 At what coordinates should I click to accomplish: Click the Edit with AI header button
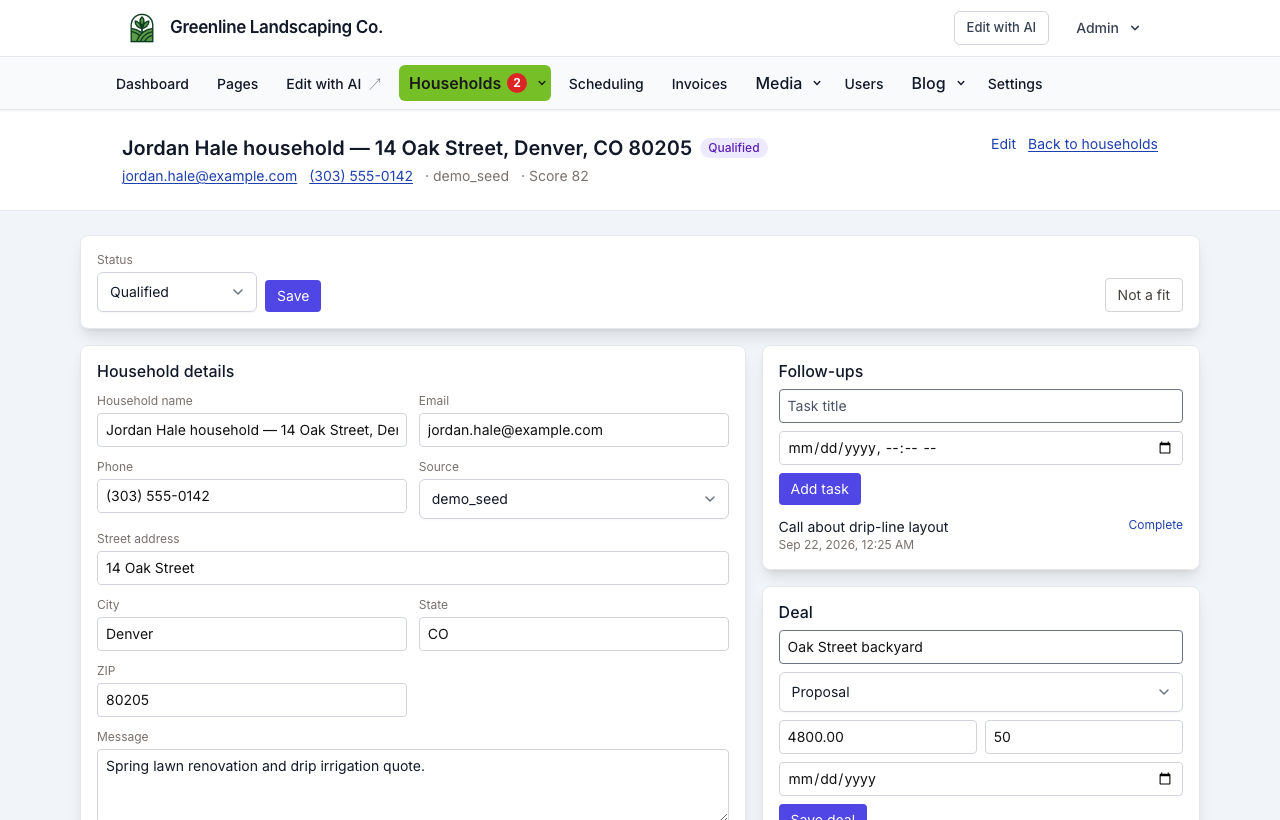click(1001, 28)
